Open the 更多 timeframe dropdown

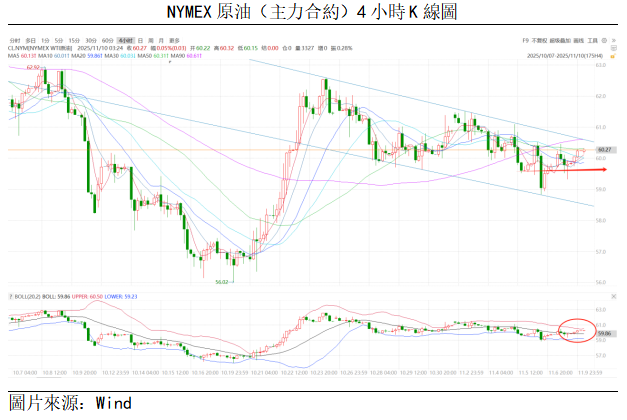174,39
